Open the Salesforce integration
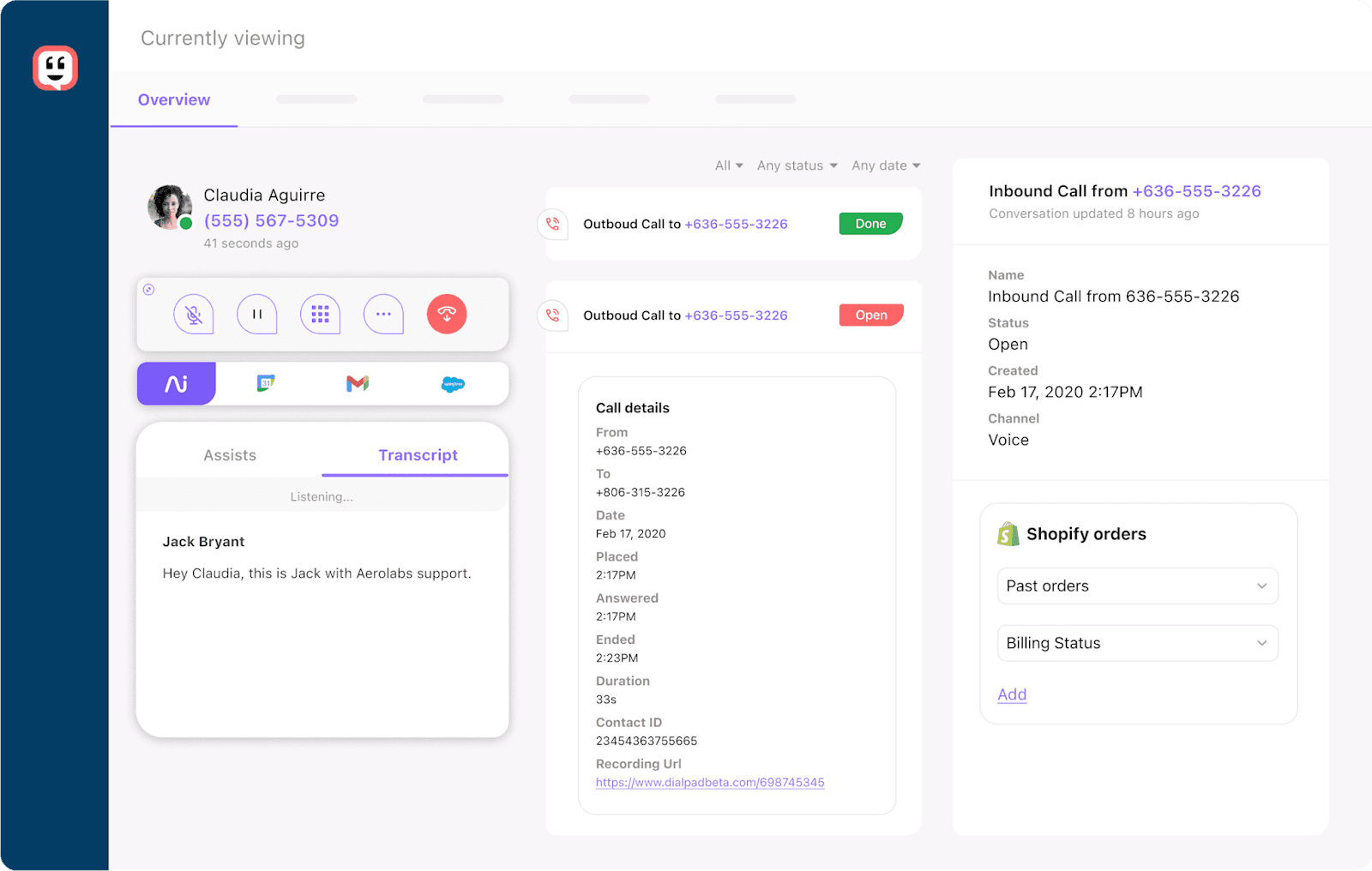 click(453, 384)
